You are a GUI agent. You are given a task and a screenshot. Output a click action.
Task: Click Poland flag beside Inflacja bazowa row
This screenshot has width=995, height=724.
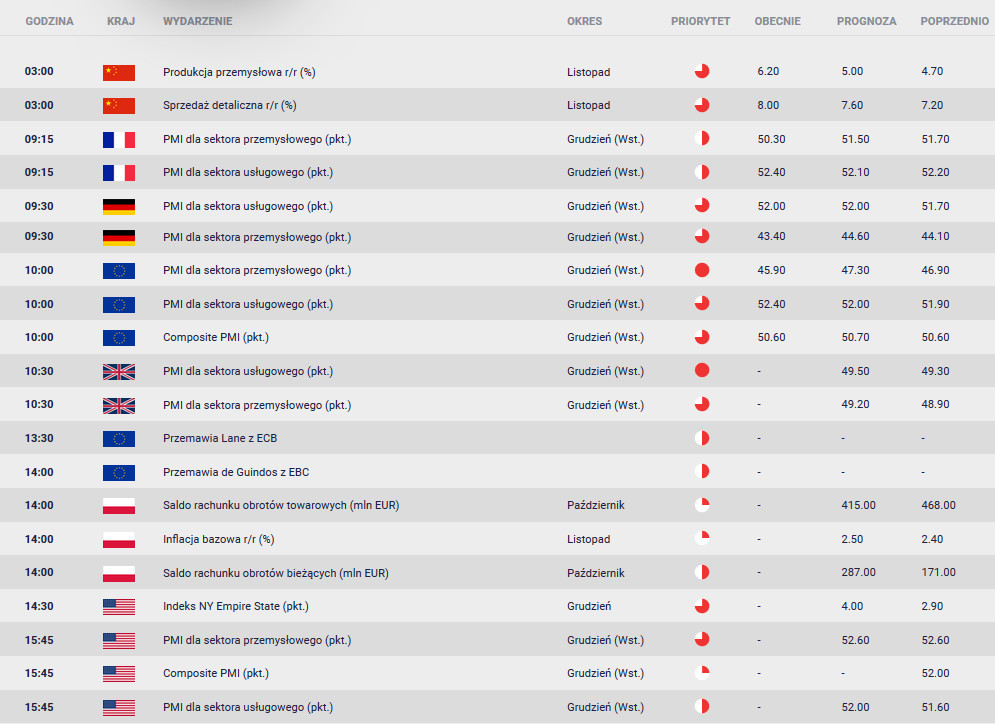[119, 539]
